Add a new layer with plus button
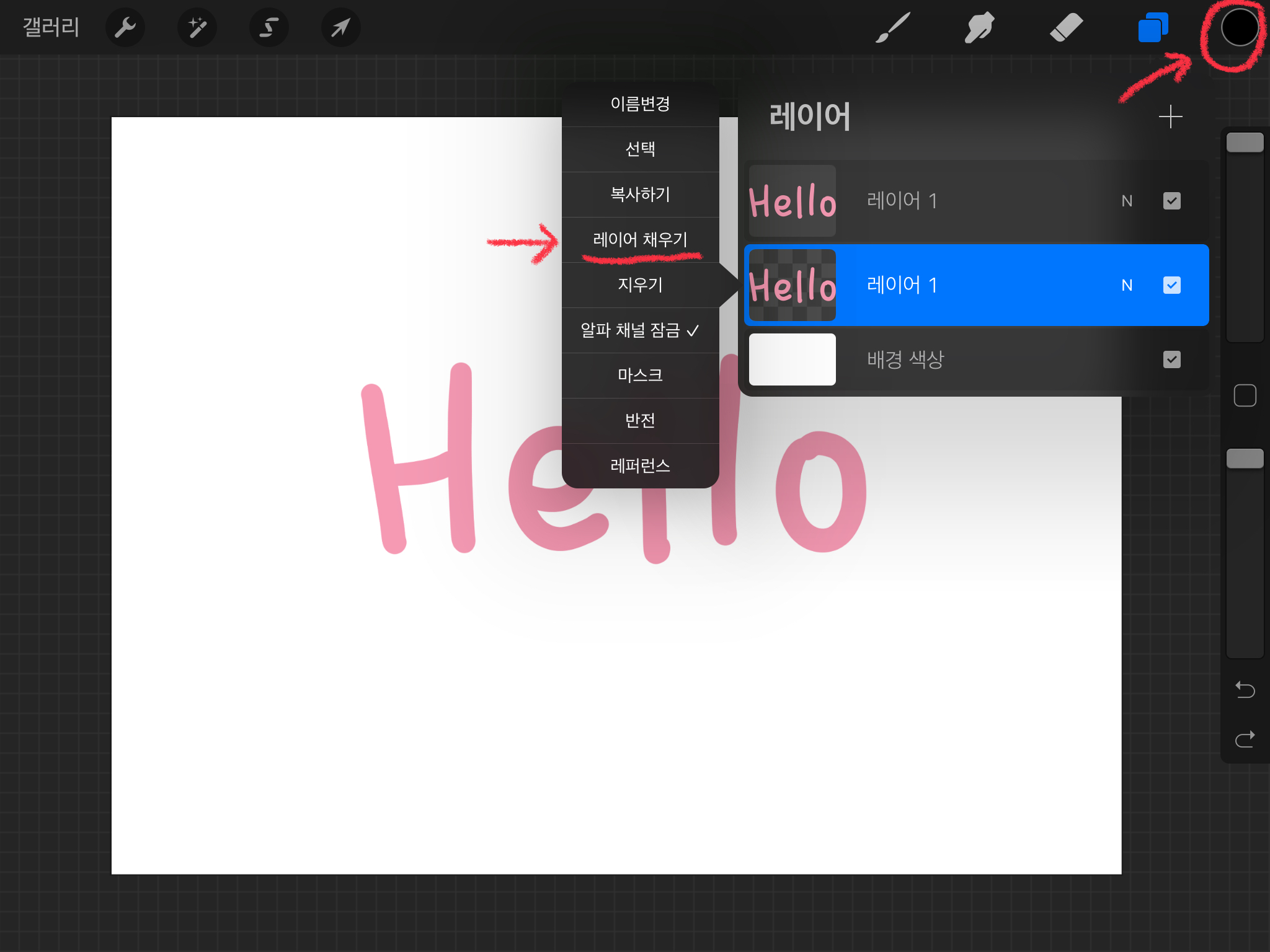The width and height of the screenshot is (1270, 952). tap(1170, 117)
